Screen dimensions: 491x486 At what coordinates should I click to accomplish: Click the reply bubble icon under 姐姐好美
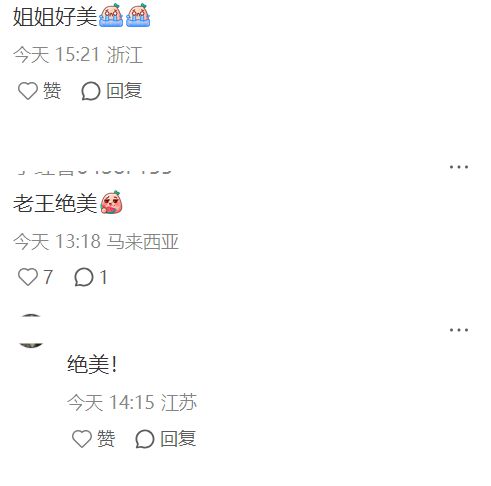pyautogui.click(x=91, y=91)
